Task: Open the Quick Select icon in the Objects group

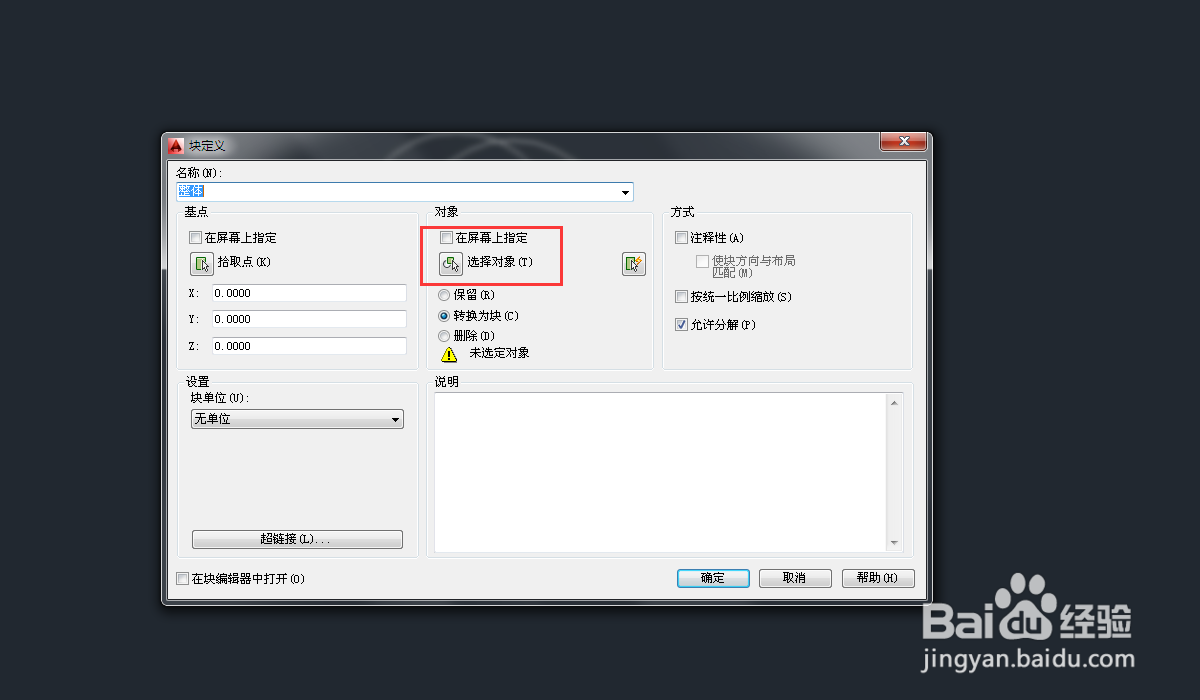Action: click(x=634, y=263)
